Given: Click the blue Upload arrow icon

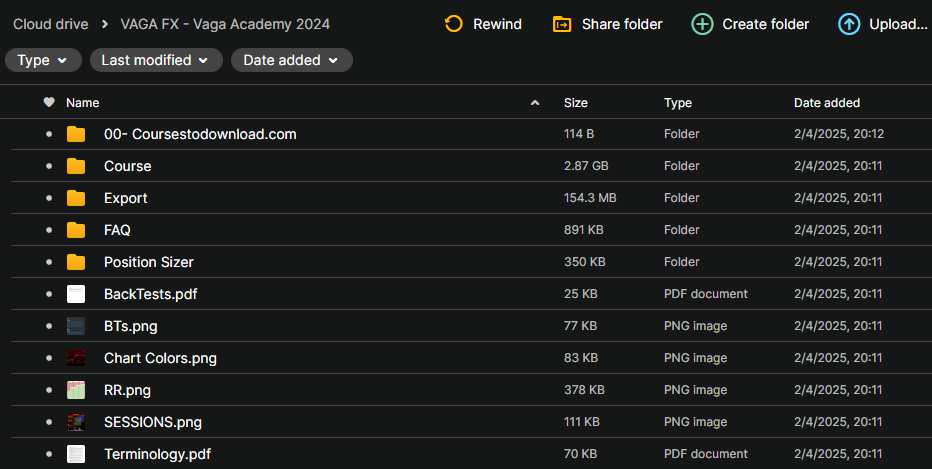Looking at the screenshot, I should pos(849,24).
